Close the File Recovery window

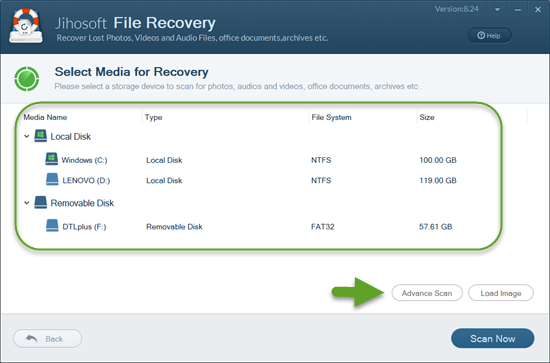[538, 10]
